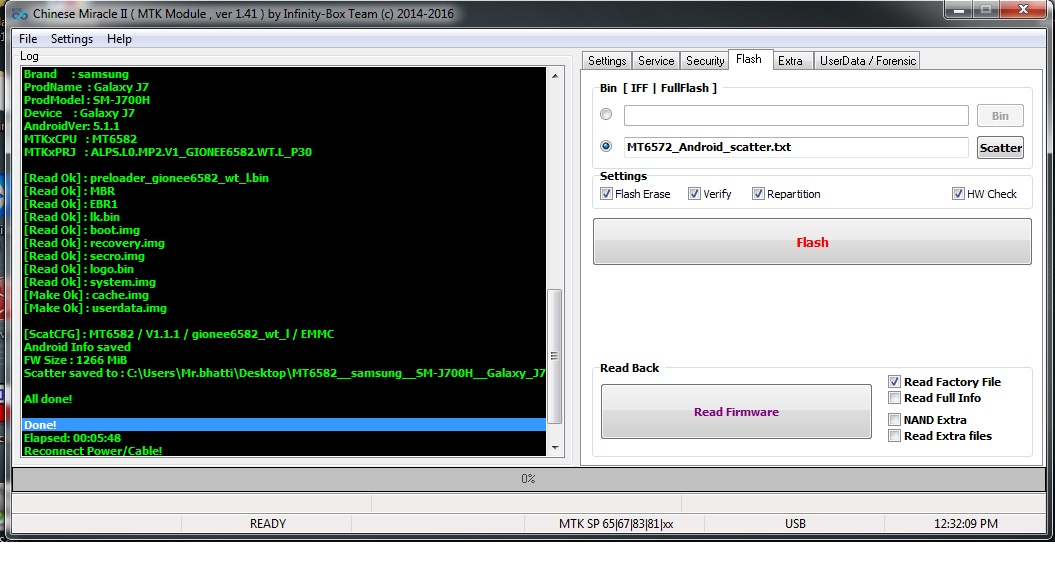Open the UserData / Forensic tab
Viewport: 1055px width, 584px height.
point(867,61)
